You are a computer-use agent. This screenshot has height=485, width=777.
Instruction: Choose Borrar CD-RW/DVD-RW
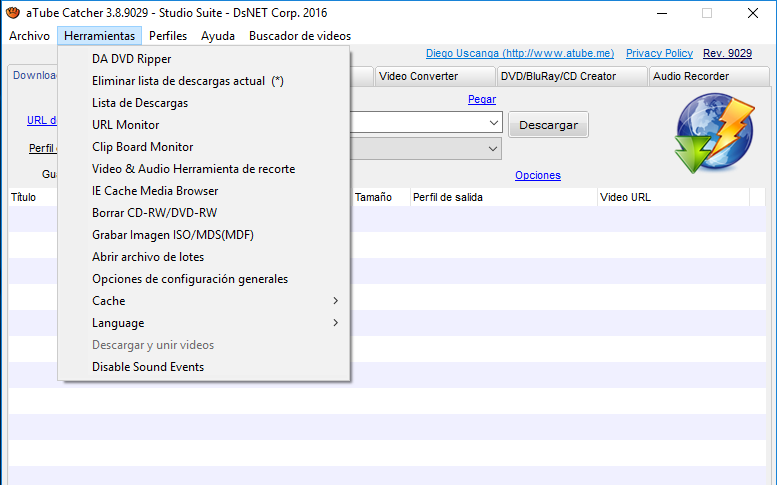click(204, 213)
